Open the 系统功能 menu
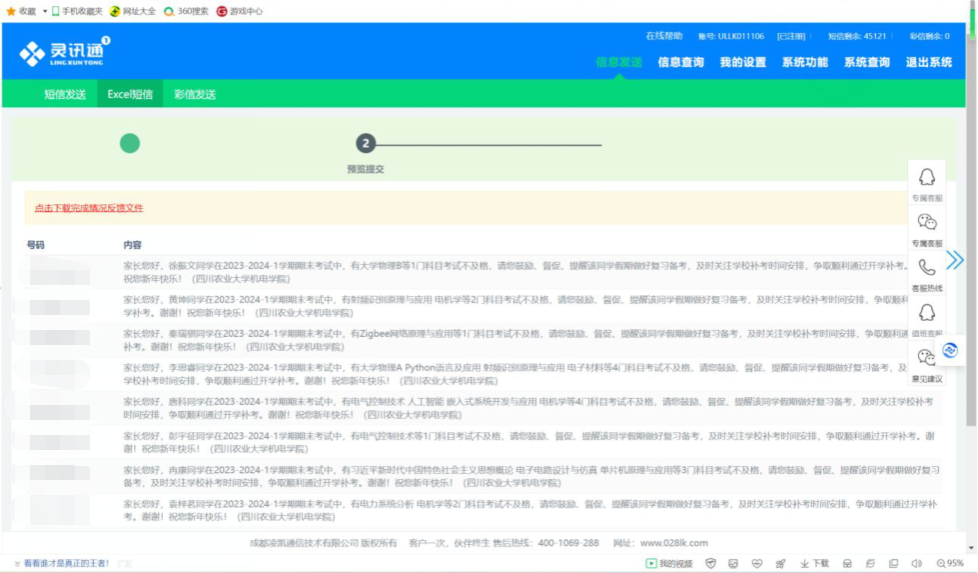The image size is (978, 573). [x=804, y=62]
